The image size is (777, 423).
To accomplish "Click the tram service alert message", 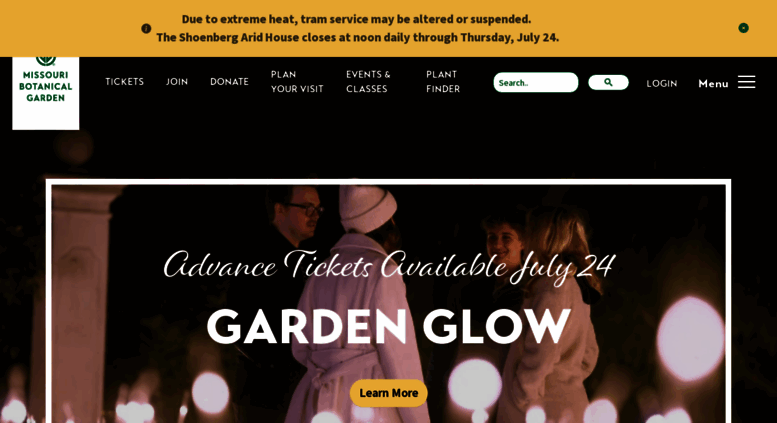I will click(356, 19).
